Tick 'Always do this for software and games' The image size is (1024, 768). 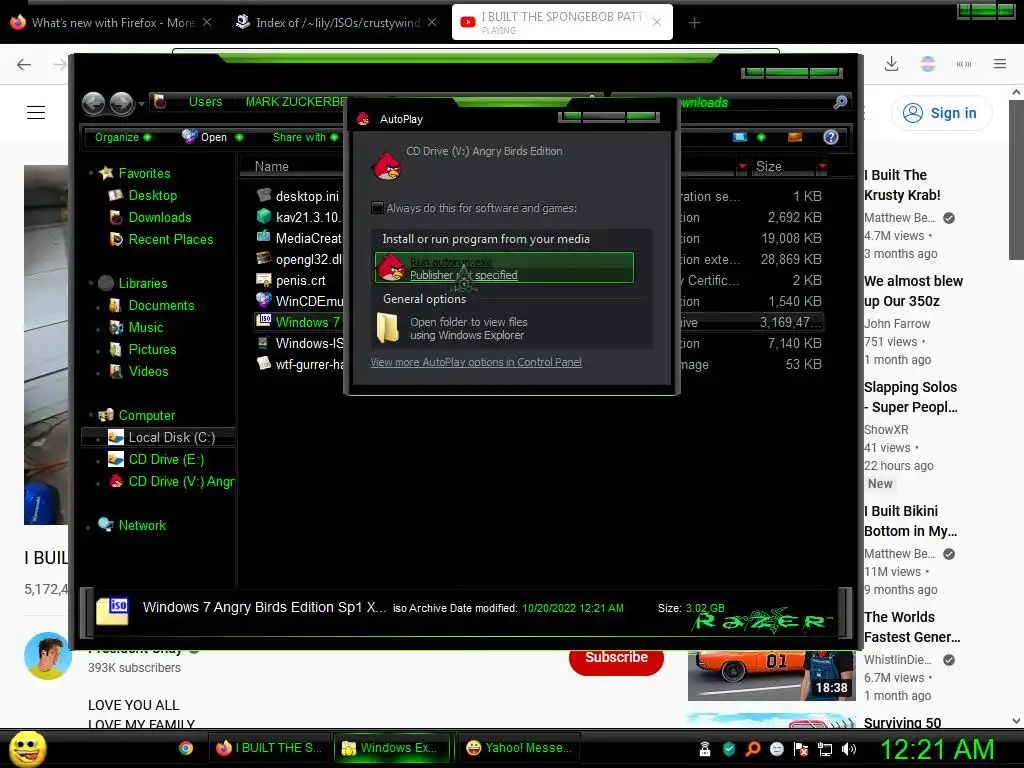pos(377,208)
